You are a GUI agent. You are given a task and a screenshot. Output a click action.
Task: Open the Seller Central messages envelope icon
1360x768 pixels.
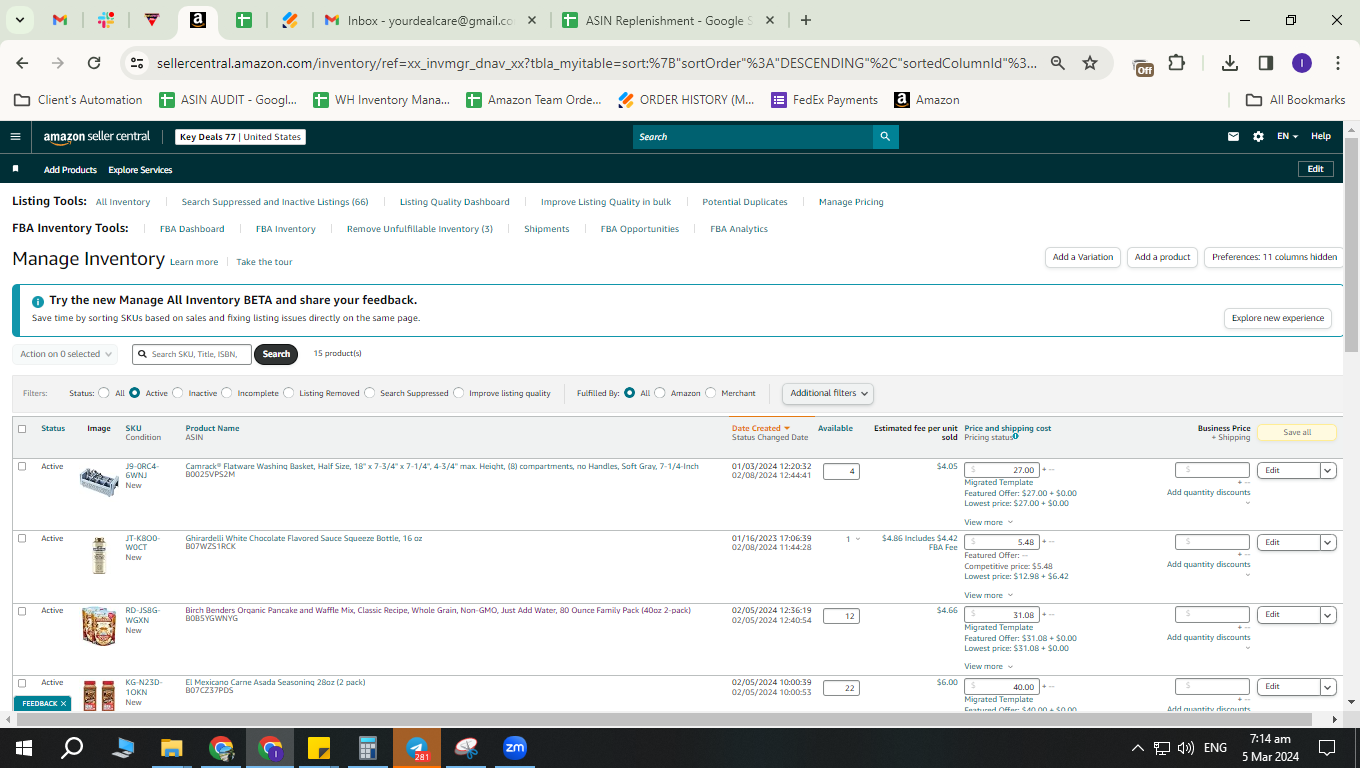pyautogui.click(x=1234, y=137)
